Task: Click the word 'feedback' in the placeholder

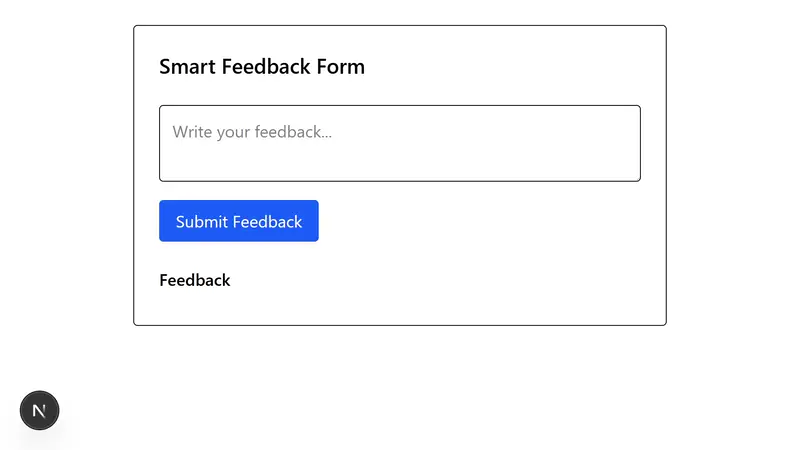Action: 293,131
